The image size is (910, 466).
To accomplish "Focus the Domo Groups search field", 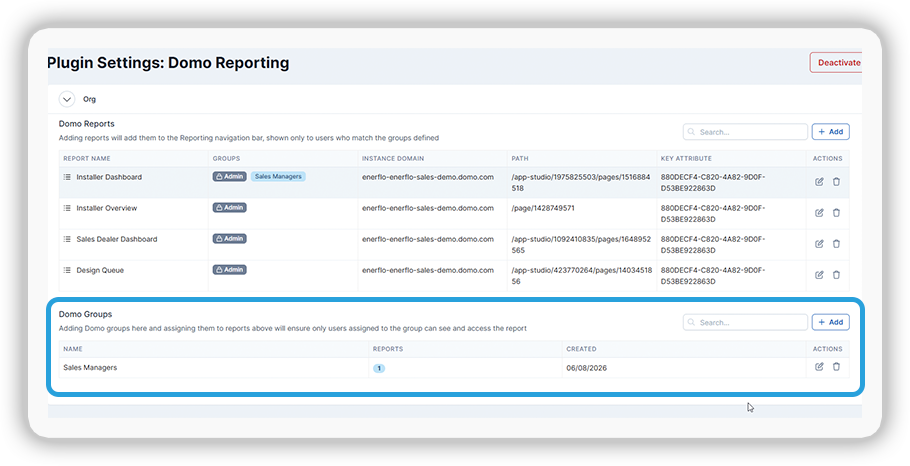I will pos(745,322).
